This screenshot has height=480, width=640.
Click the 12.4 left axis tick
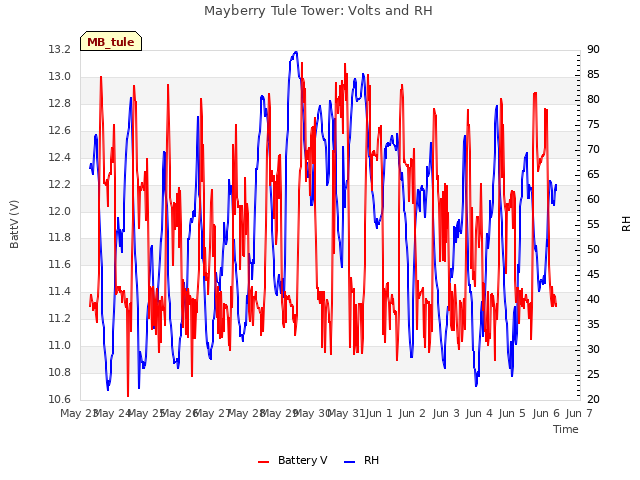60,158
